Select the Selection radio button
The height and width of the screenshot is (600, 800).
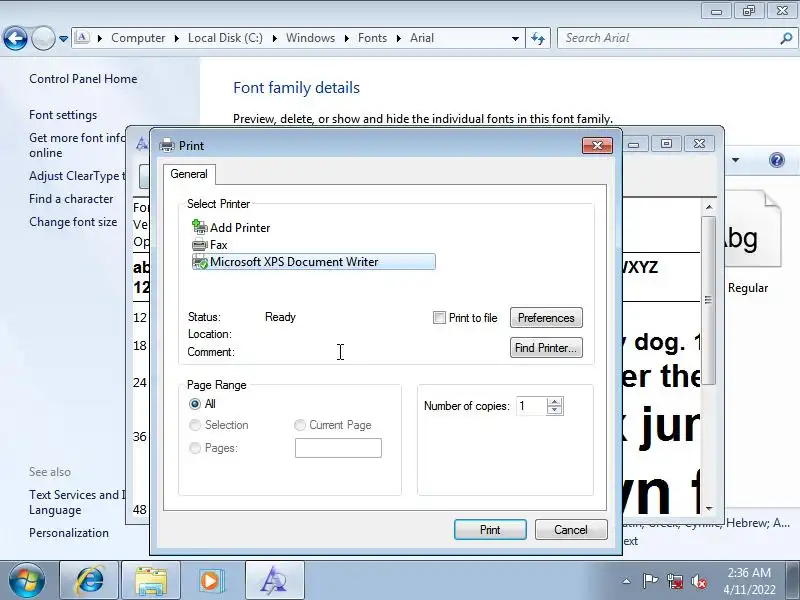[x=195, y=425]
